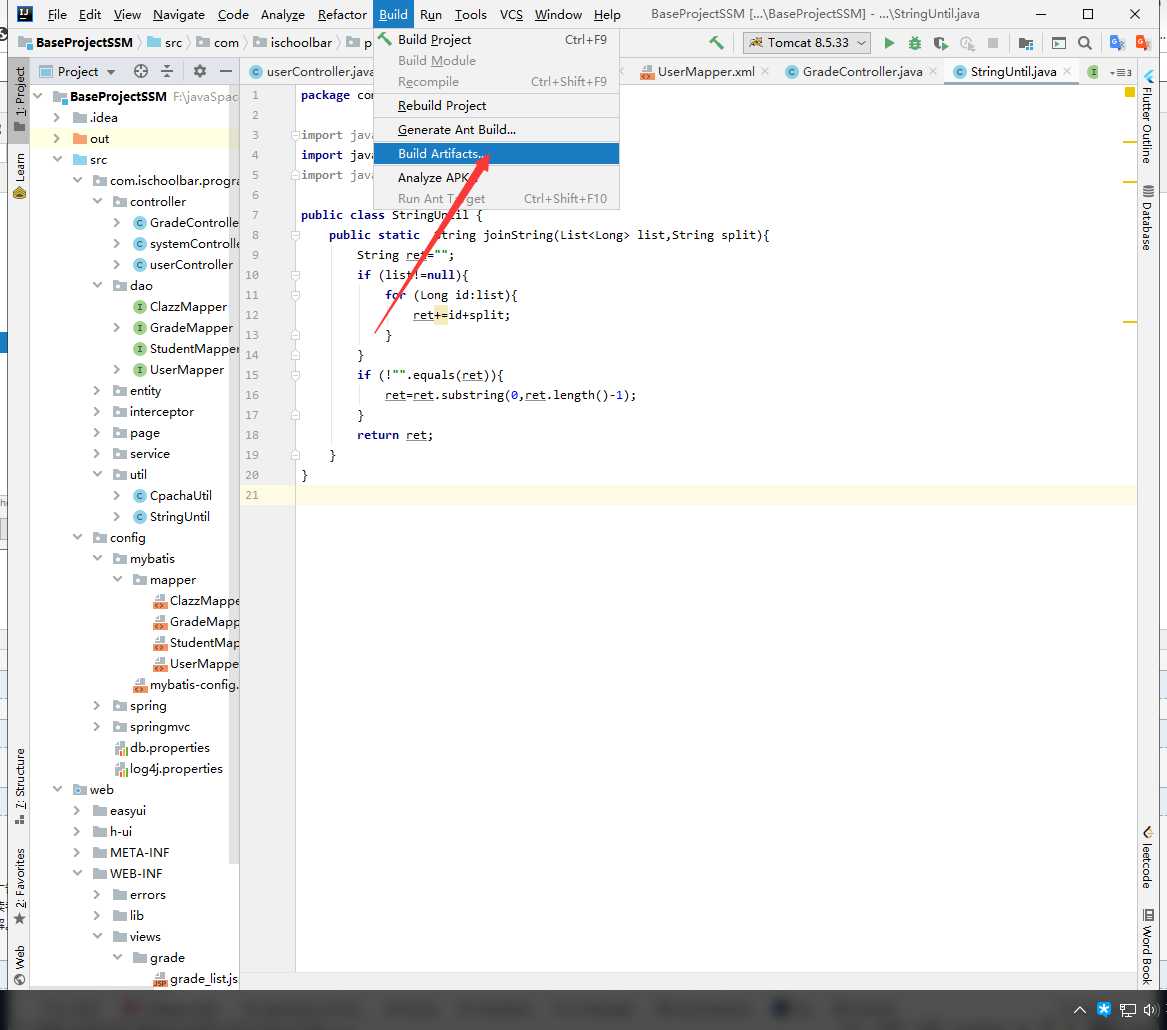
Task: Click the yellow inspection indicator square above error stripe
Action: tap(1129, 92)
